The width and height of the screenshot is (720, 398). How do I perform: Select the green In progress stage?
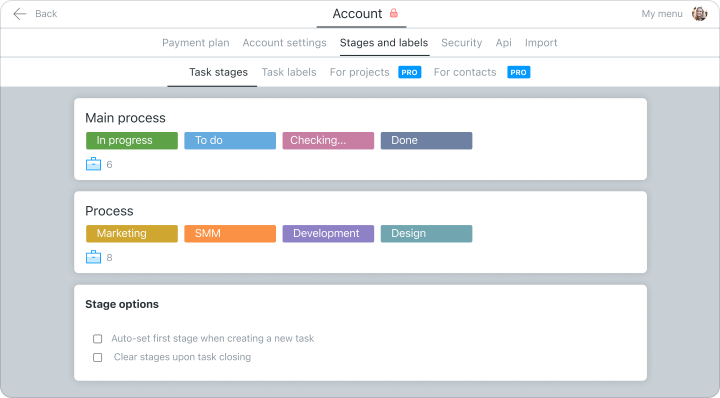[132, 140]
